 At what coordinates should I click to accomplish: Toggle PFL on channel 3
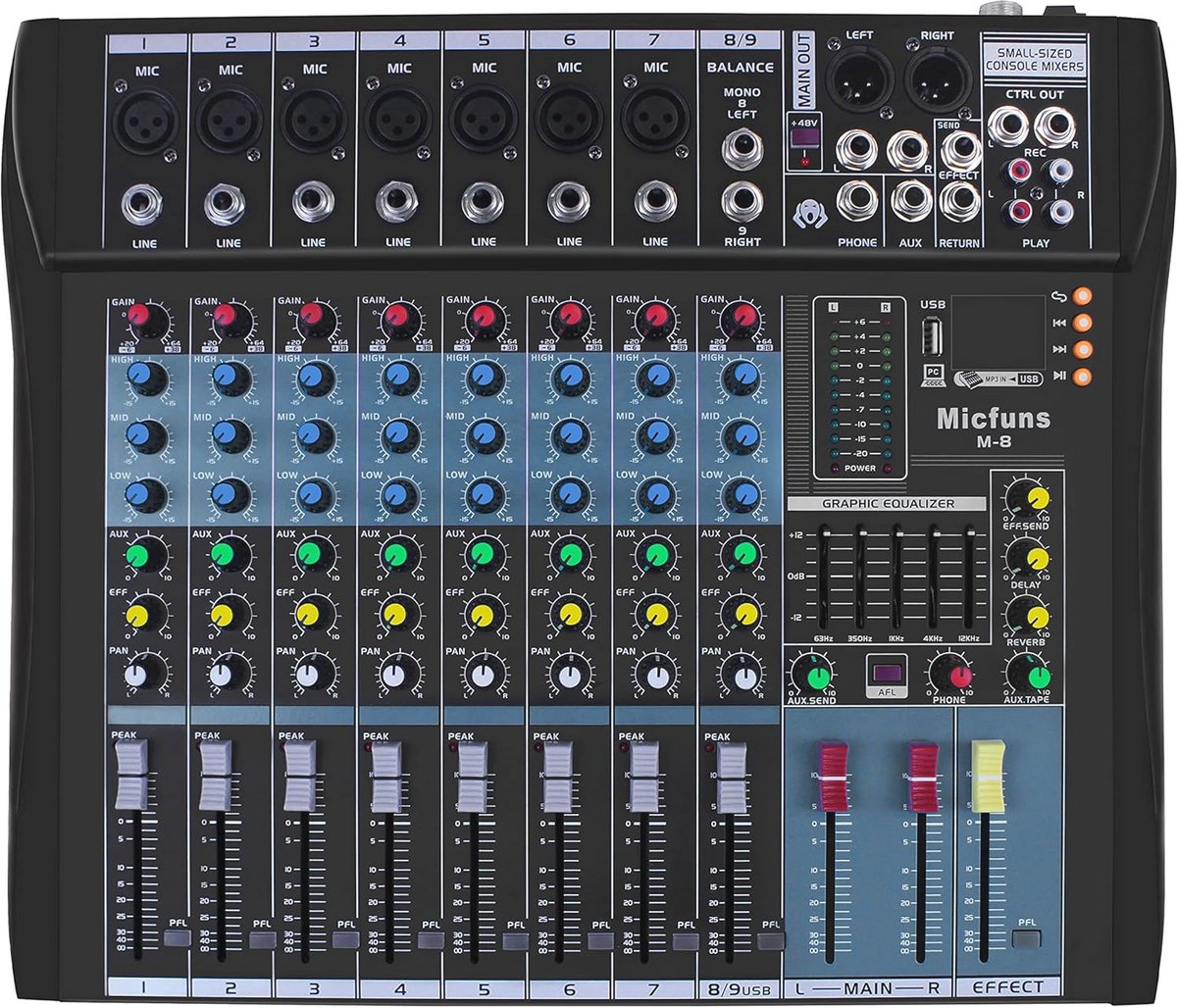coord(347,939)
